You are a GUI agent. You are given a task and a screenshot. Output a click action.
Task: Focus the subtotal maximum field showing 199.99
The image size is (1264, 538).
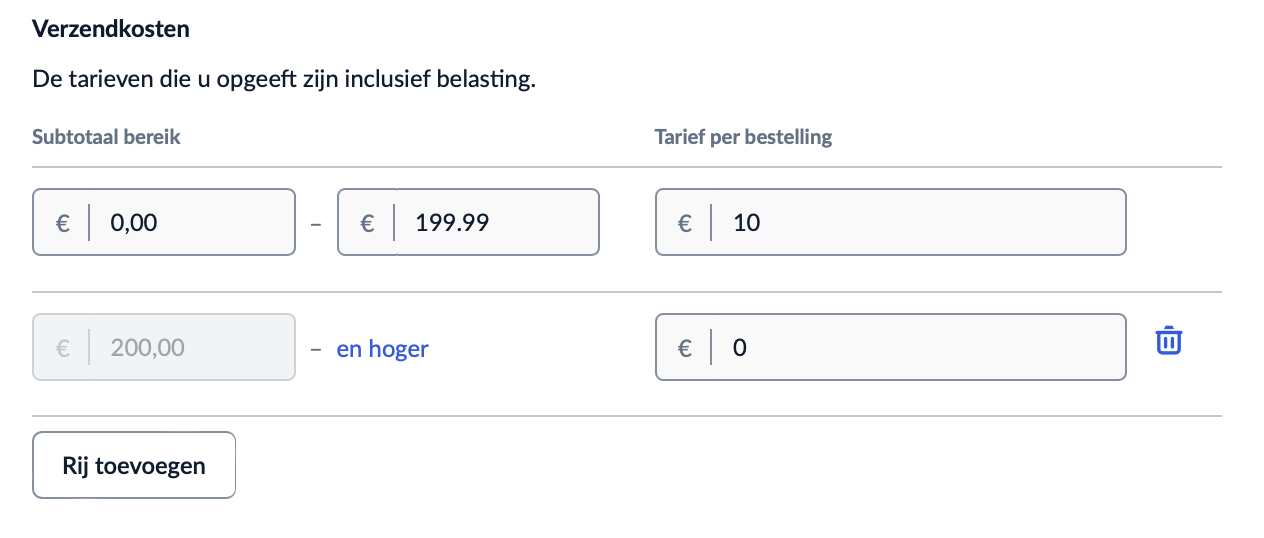(x=495, y=223)
